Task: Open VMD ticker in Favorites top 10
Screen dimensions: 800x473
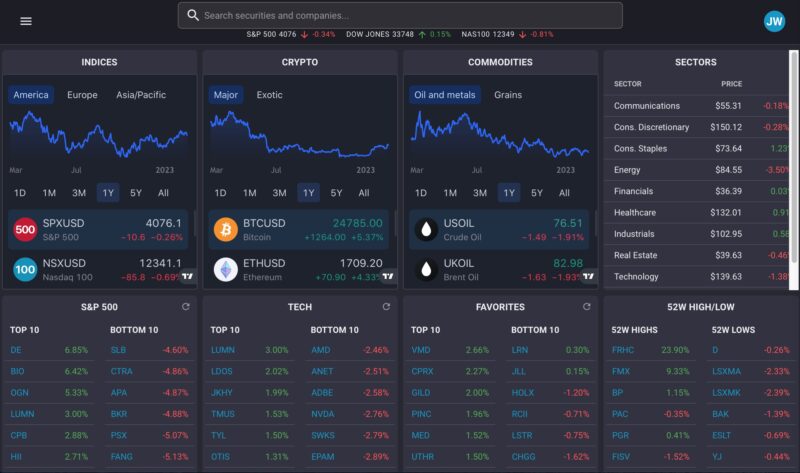Action: (x=421, y=350)
